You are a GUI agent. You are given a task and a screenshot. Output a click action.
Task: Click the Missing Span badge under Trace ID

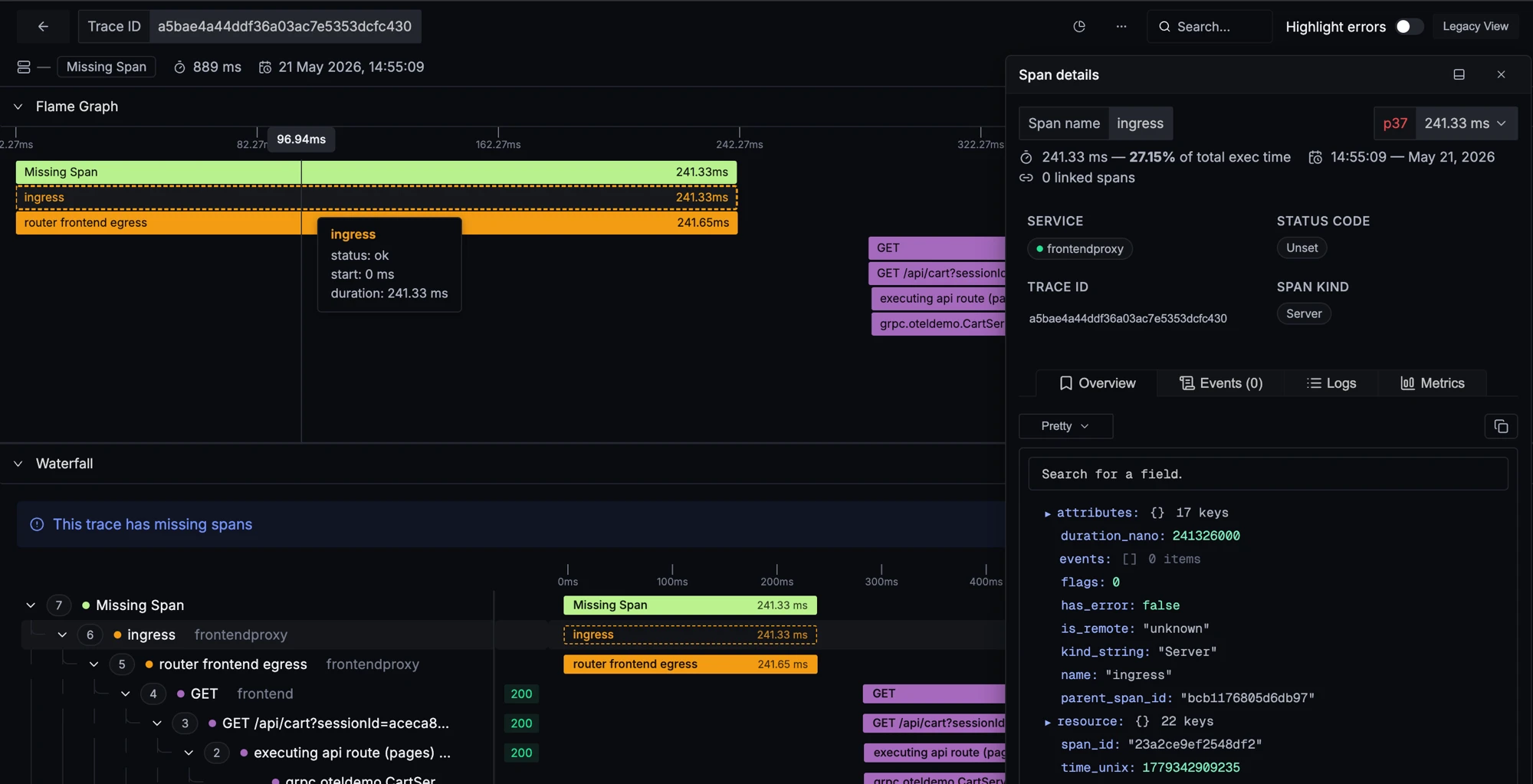tap(107, 67)
